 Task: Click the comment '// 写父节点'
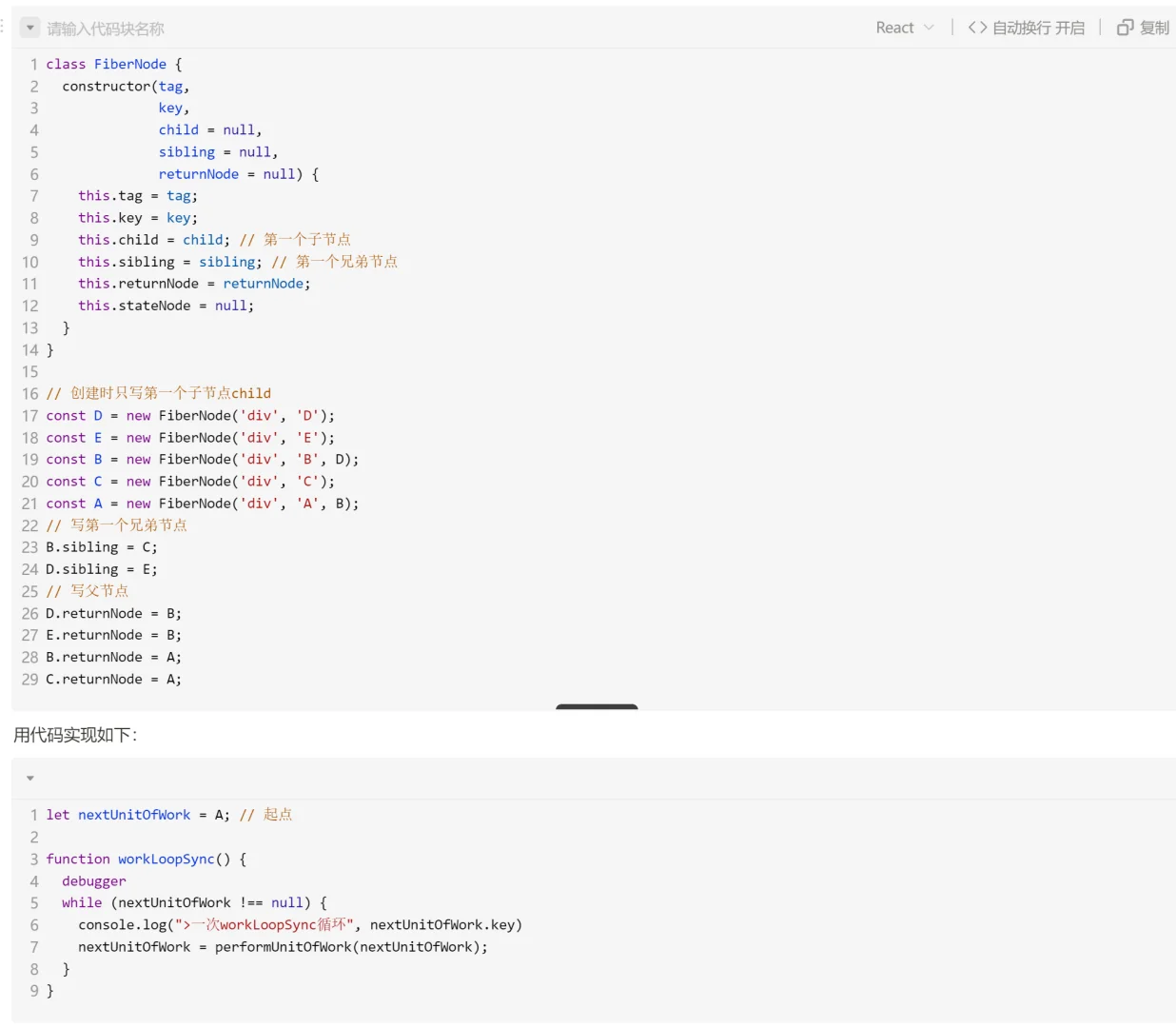click(x=88, y=591)
